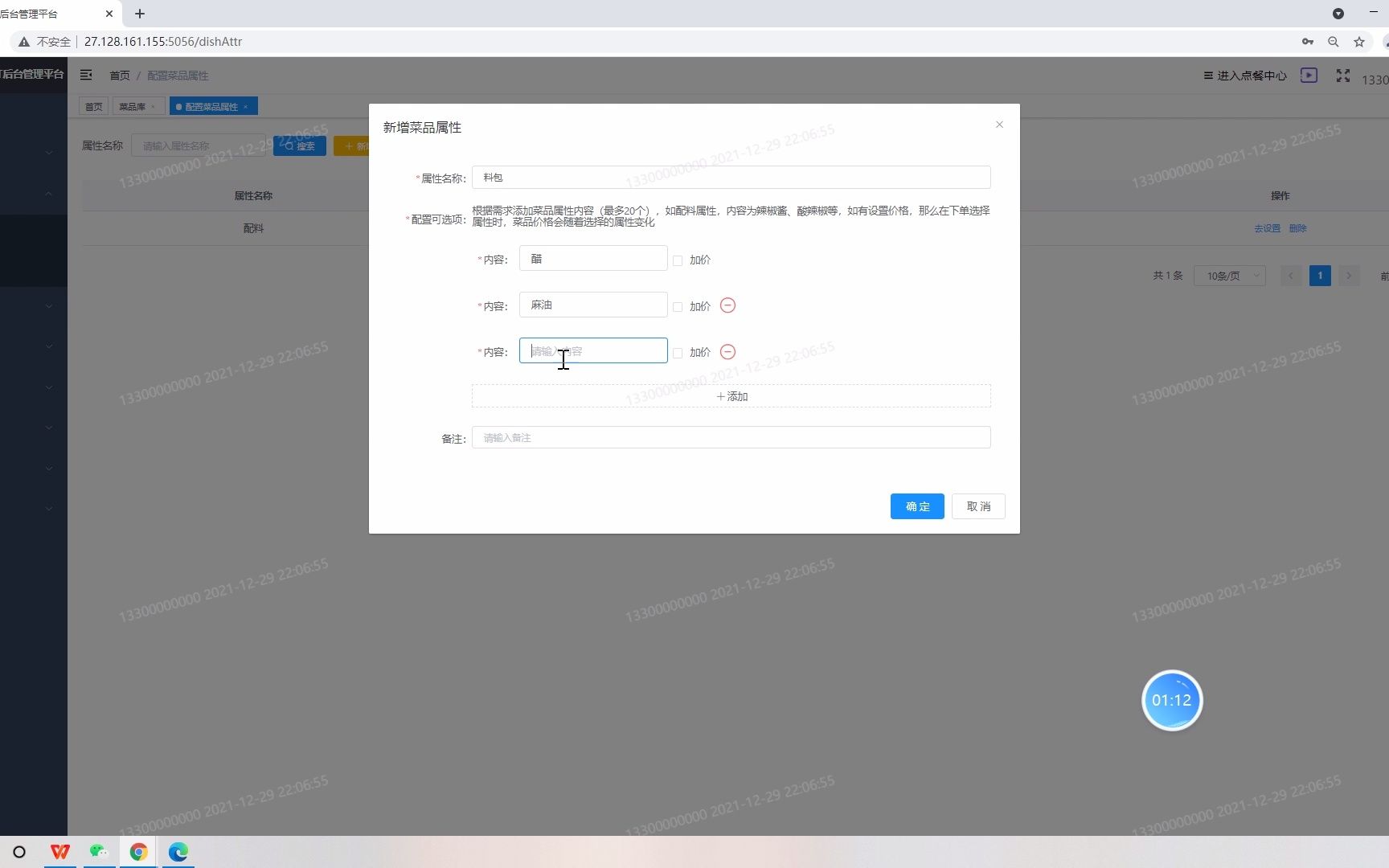Viewport: 1389px width, 868px height.
Task: Open the 10条/页 page size dropdown
Action: coord(1230,276)
